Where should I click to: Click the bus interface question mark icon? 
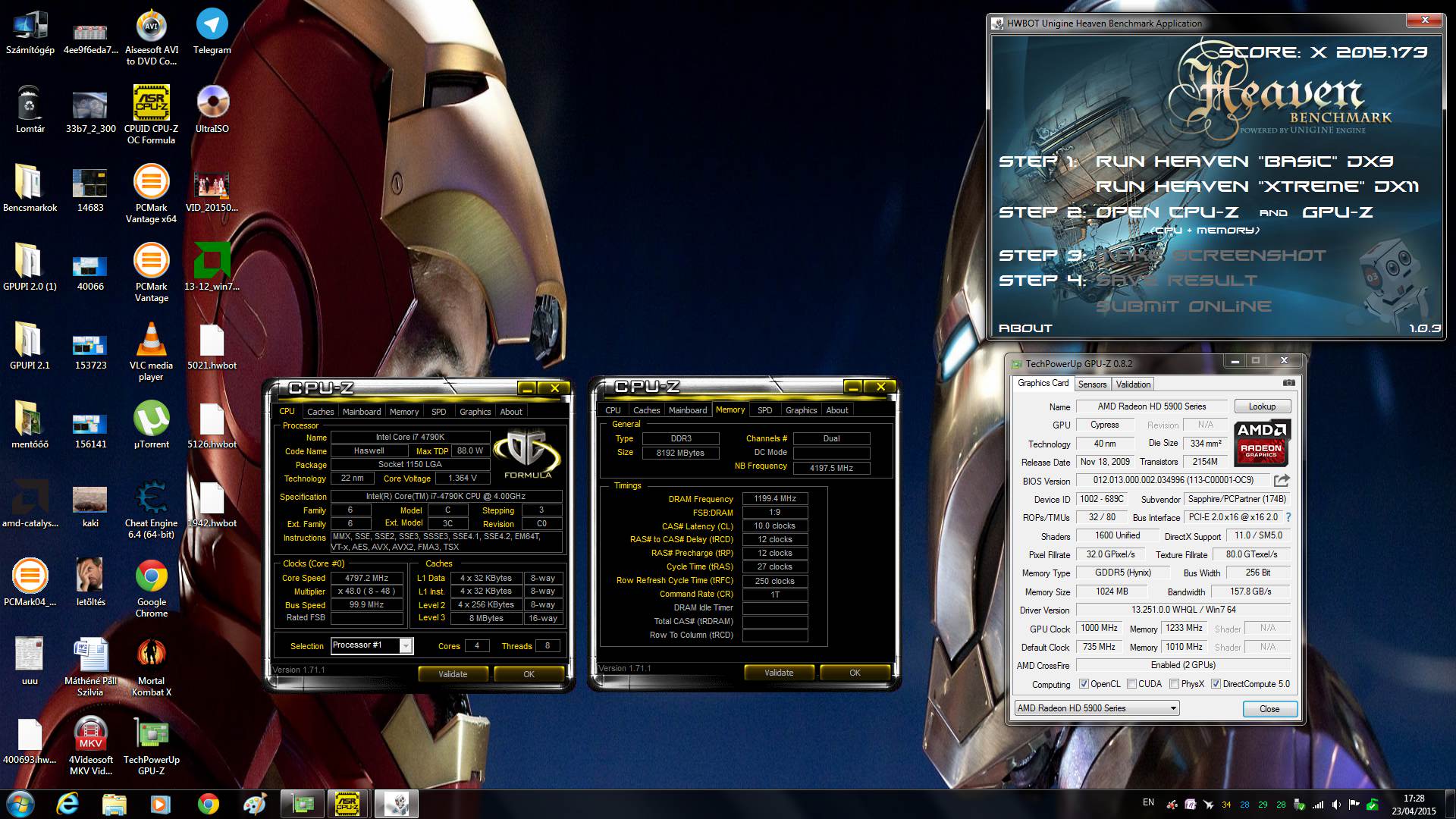pyautogui.click(x=1288, y=517)
